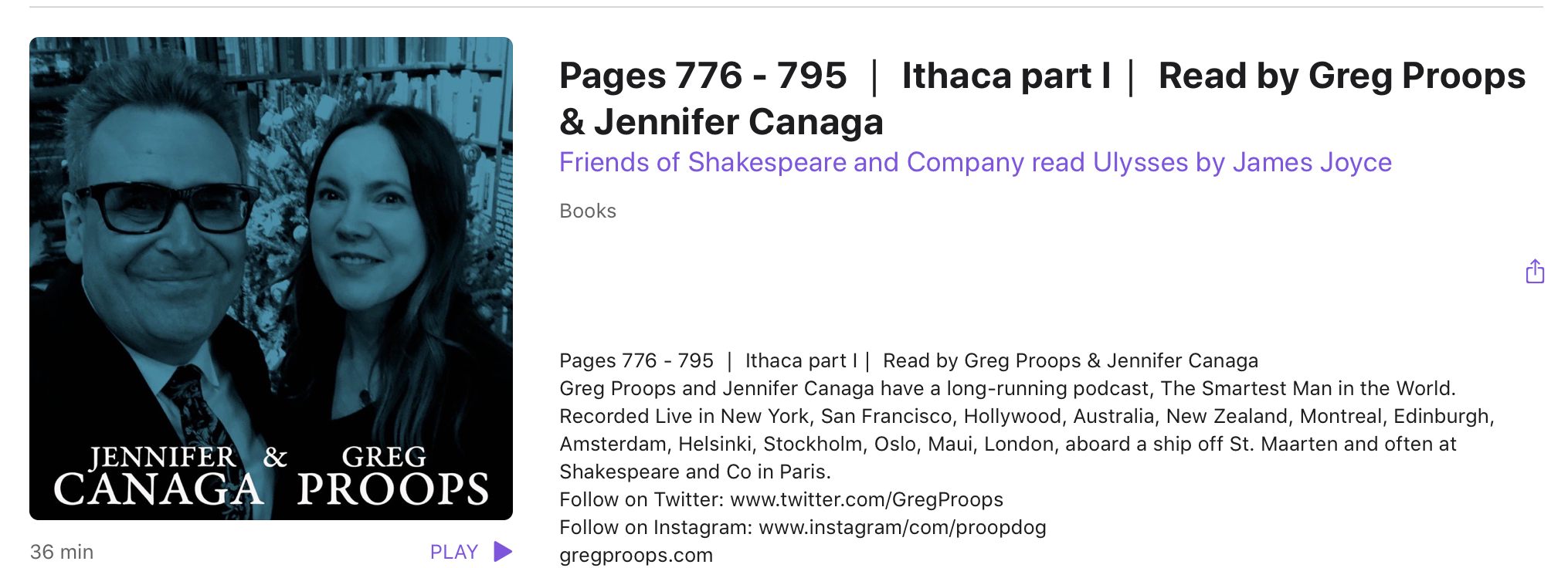This screenshot has height=568, width=1568.
Task: Click the share icon
Action: (x=1535, y=272)
